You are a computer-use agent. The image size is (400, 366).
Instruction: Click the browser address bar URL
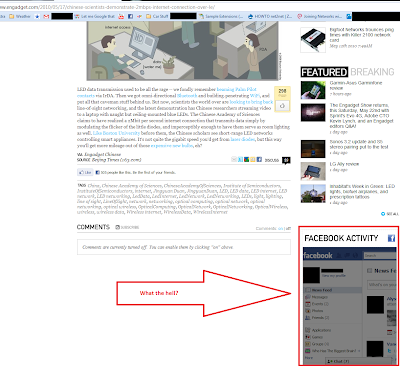pos(107,7)
